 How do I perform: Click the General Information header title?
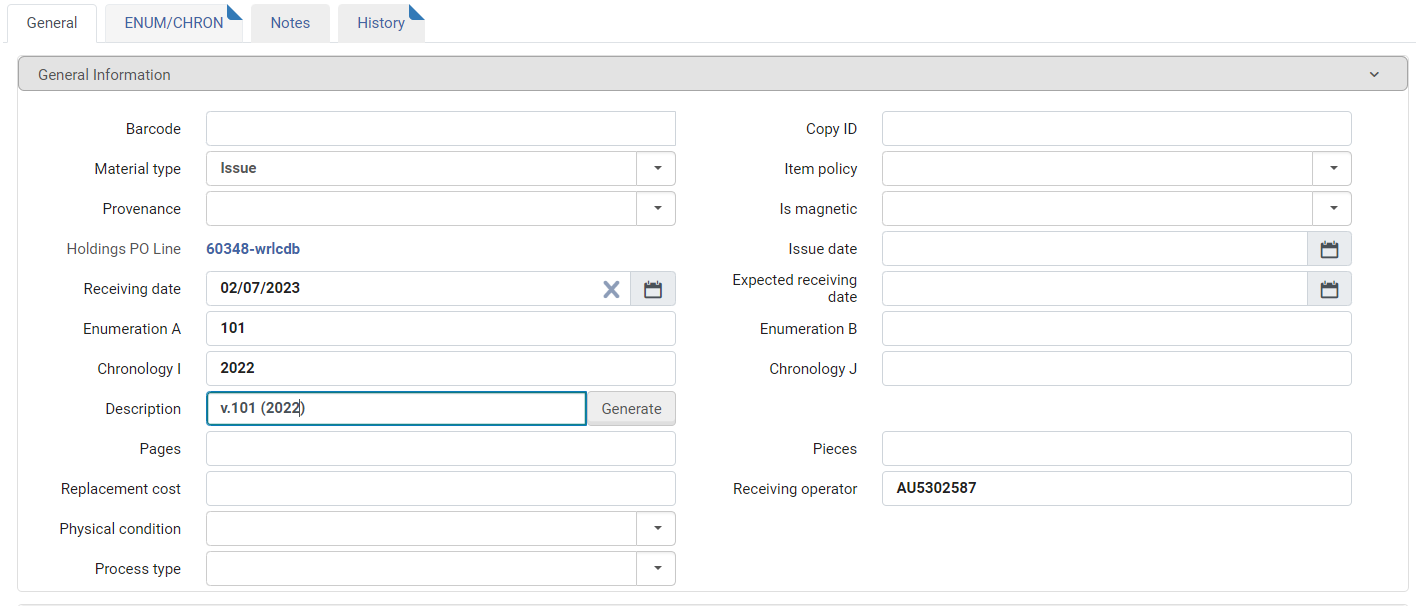(104, 75)
